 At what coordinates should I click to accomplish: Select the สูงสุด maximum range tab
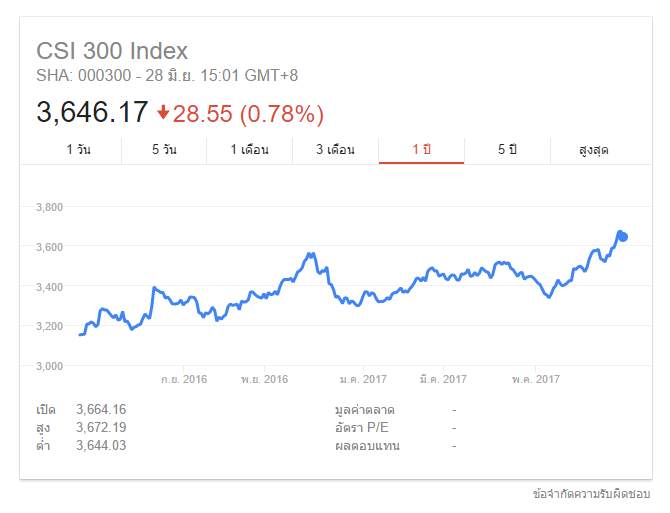594,150
